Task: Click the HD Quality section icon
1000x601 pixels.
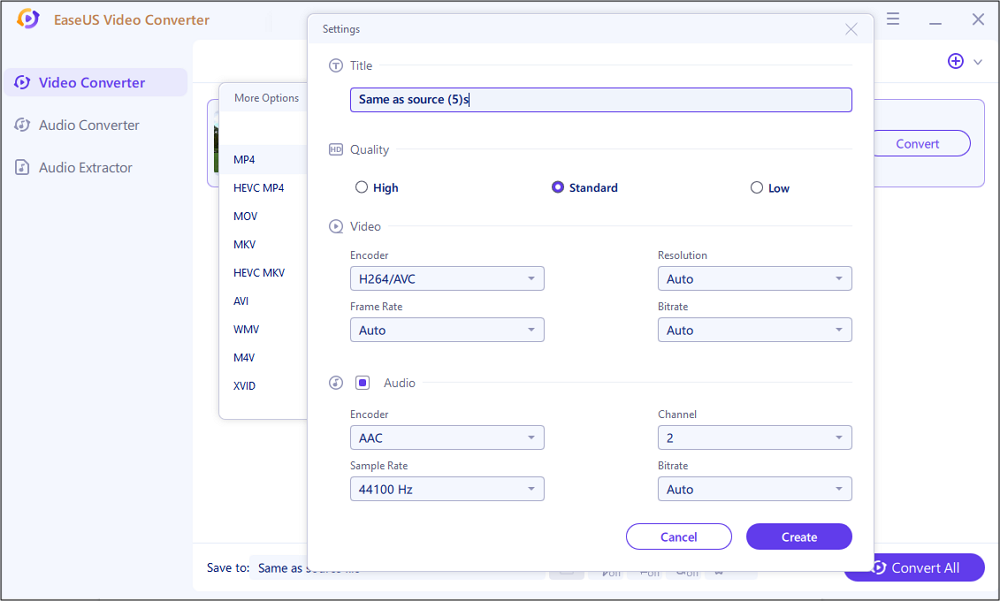Action: 335,149
